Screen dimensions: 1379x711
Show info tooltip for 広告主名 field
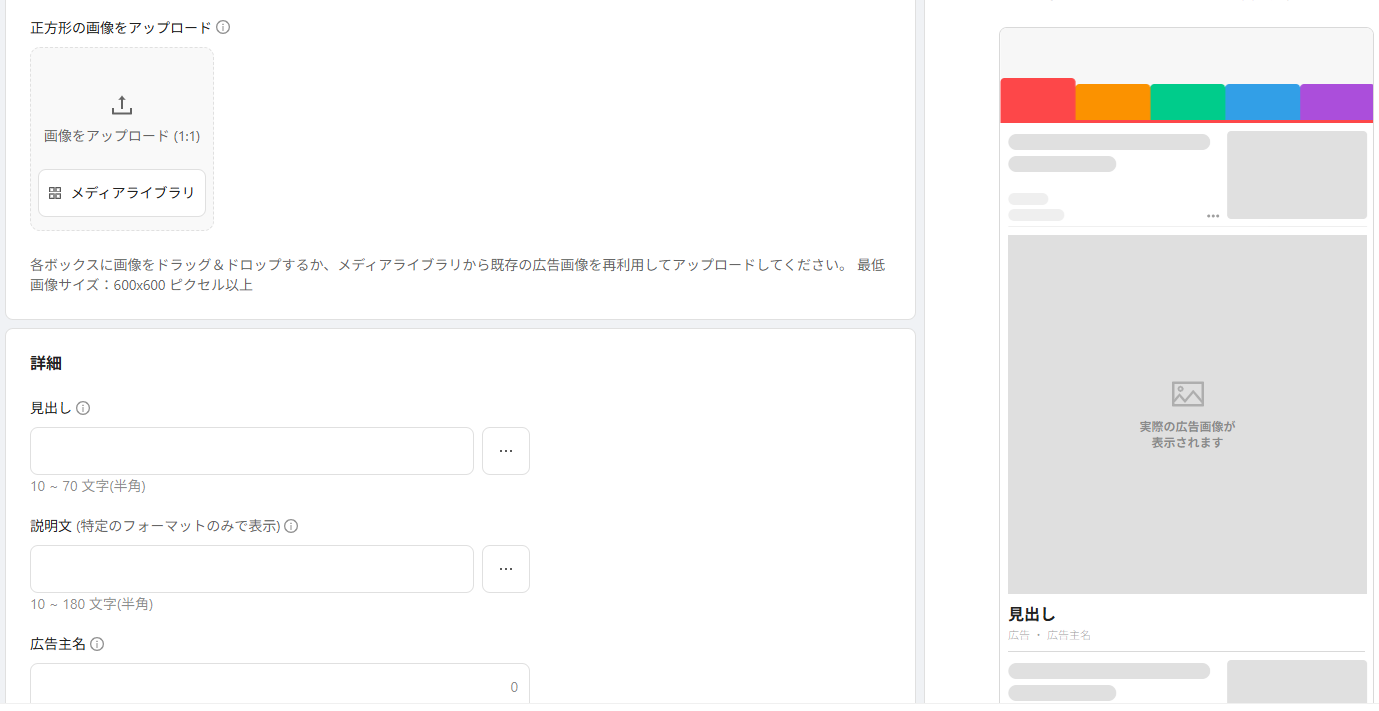point(97,644)
